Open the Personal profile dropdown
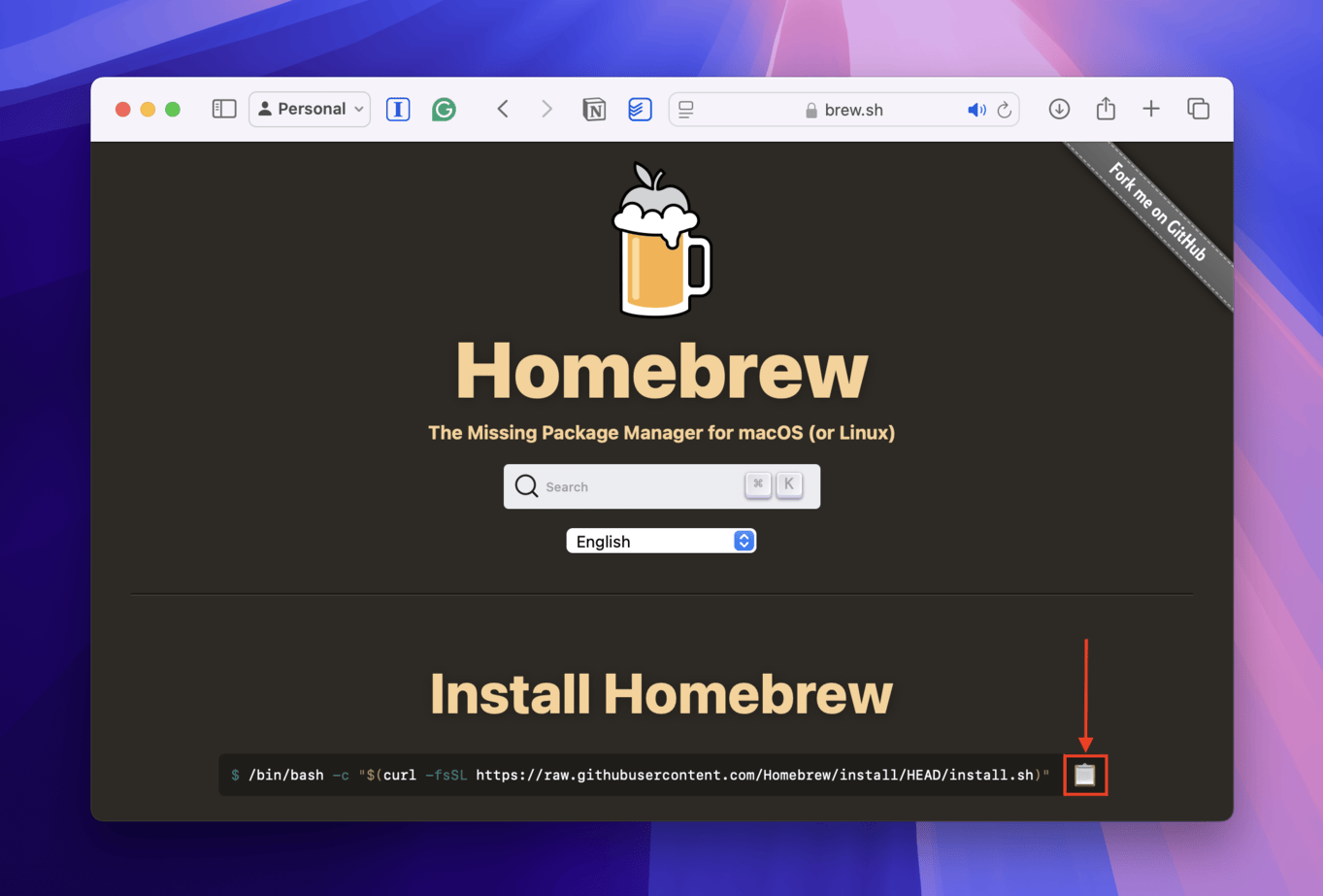This screenshot has width=1323, height=896. (x=310, y=109)
